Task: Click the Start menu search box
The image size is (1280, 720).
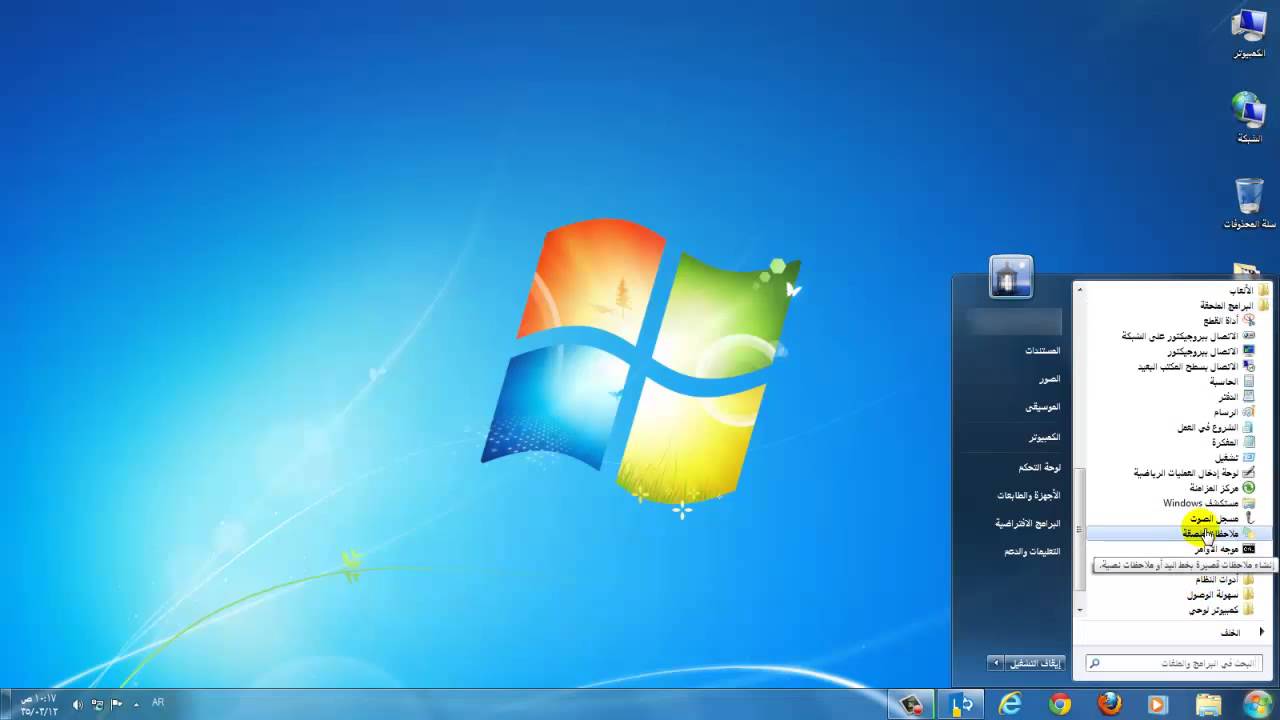Action: (x=1175, y=663)
